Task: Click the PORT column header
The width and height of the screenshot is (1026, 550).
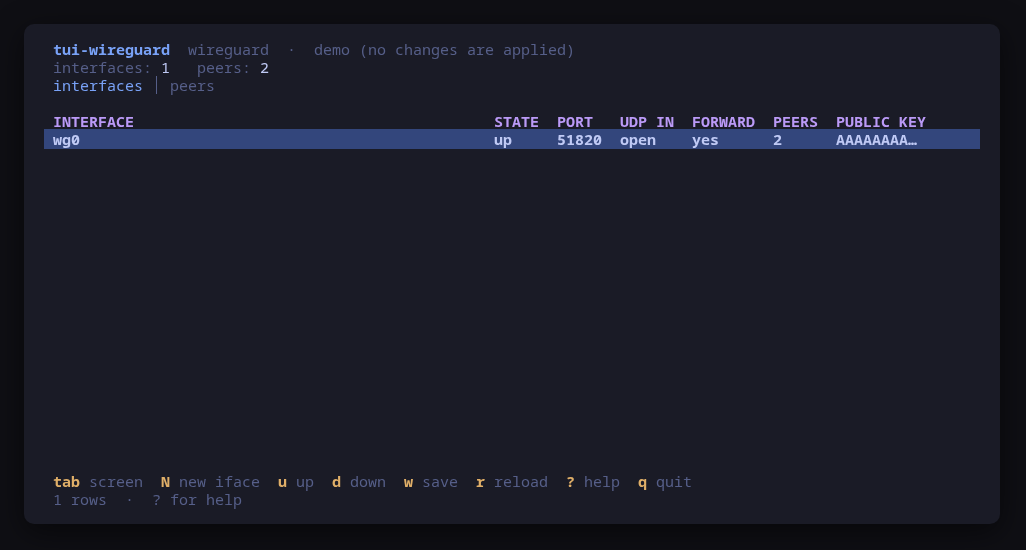Action: coord(575,122)
